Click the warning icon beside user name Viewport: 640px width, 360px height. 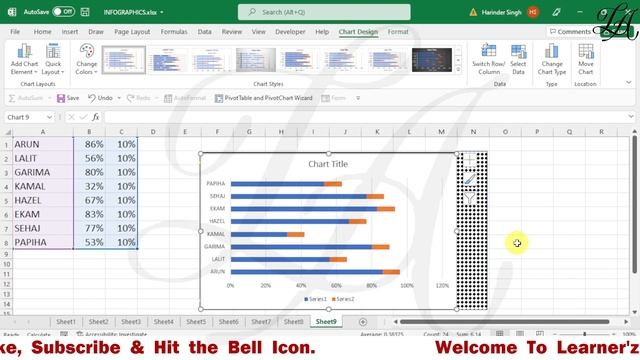[473, 12]
